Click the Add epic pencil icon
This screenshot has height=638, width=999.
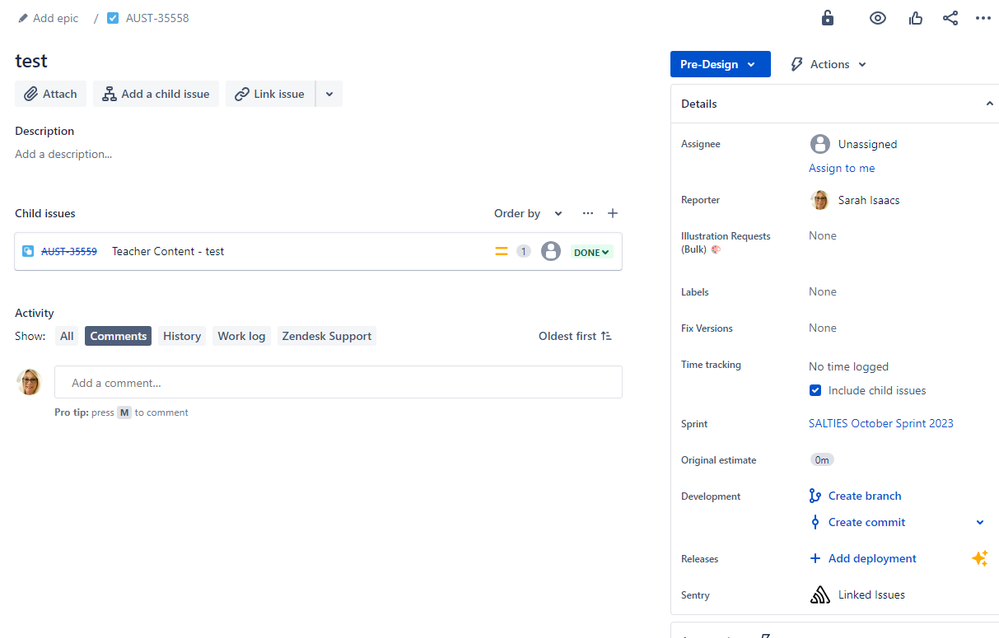point(23,18)
